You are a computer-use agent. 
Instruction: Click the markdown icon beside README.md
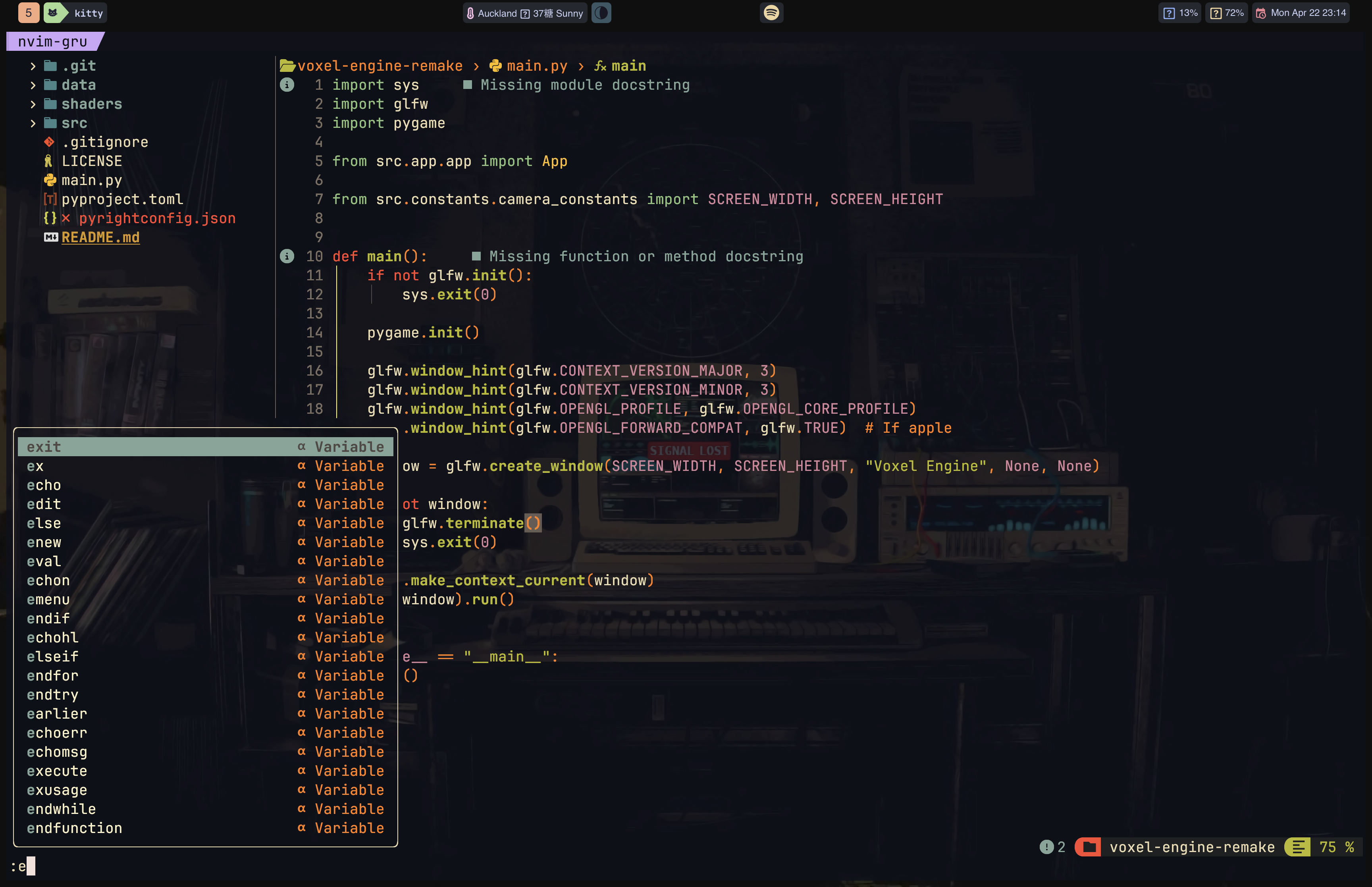pos(51,237)
